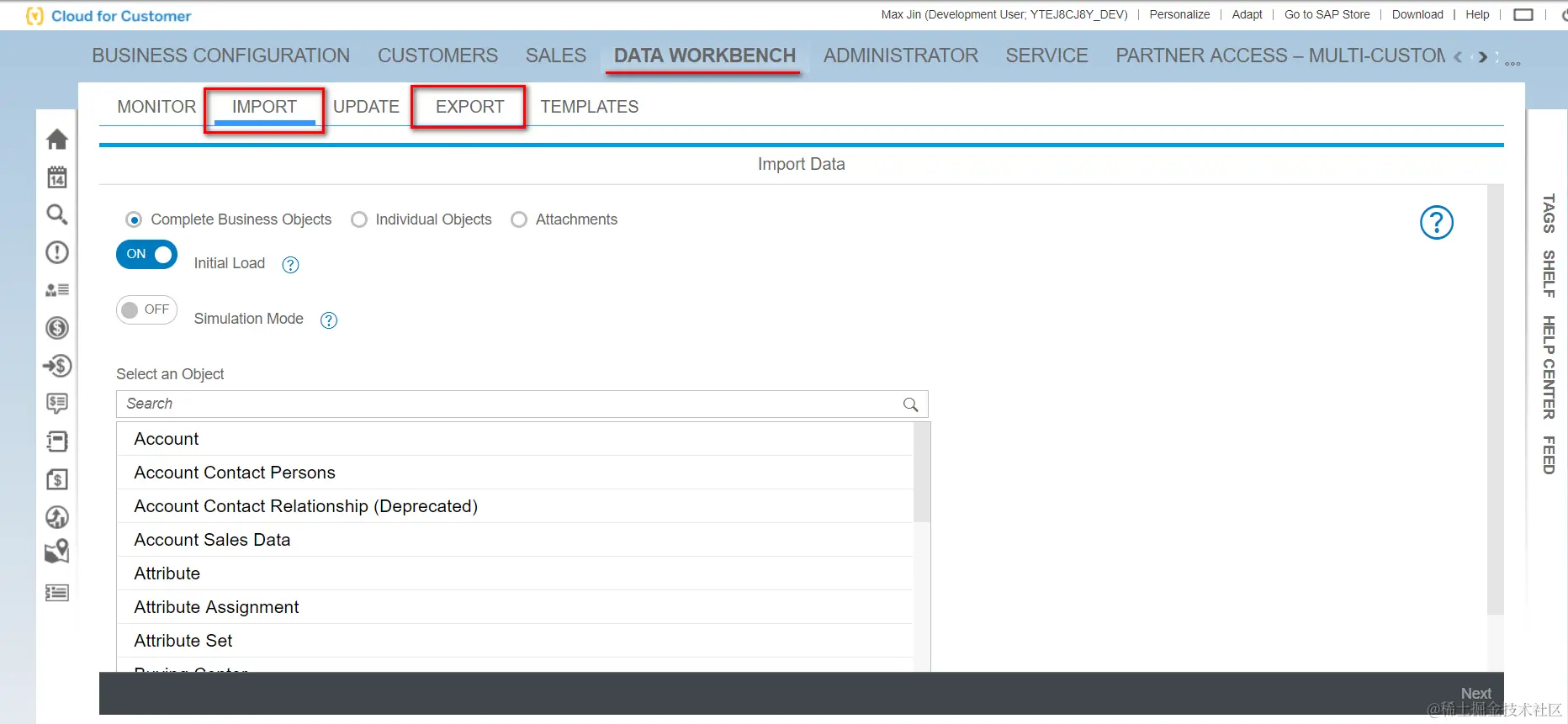The height and width of the screenshot is (724, 1568).
Task: Open the Data Workbench work center
Action: click(705, 55)
